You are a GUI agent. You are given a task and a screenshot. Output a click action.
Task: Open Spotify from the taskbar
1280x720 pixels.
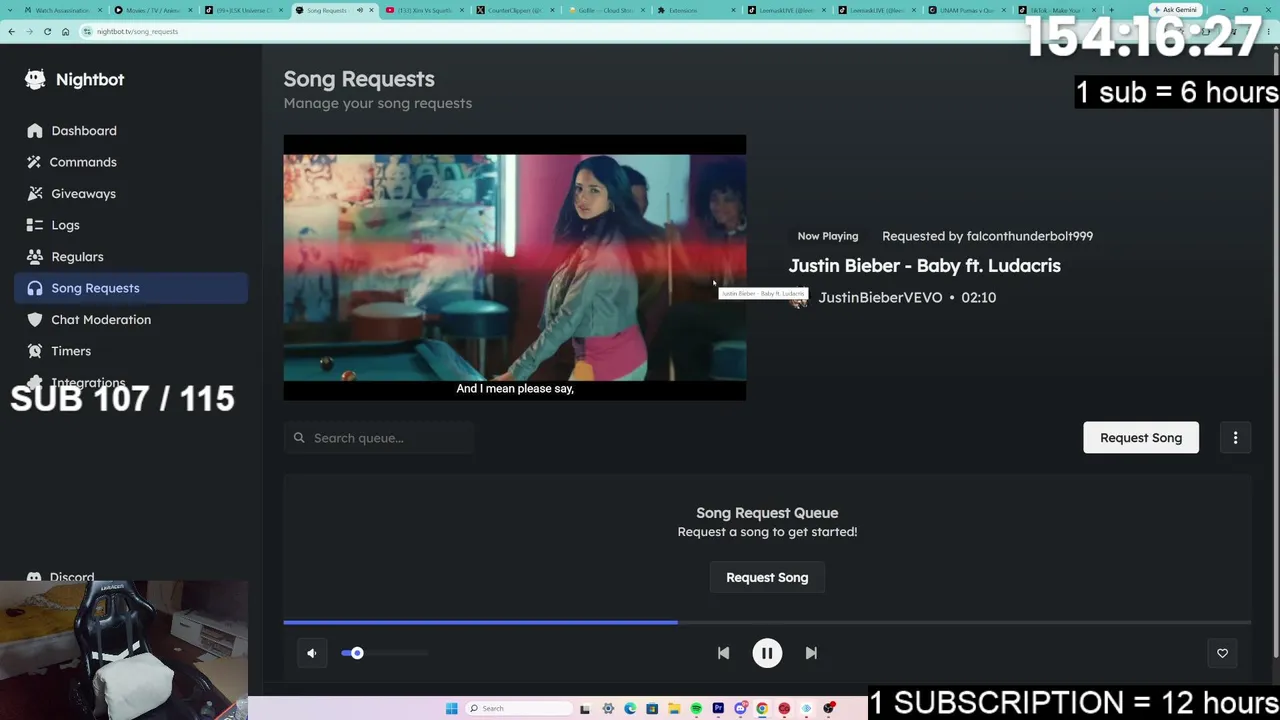pyautogui.click(x=696, y=709)
